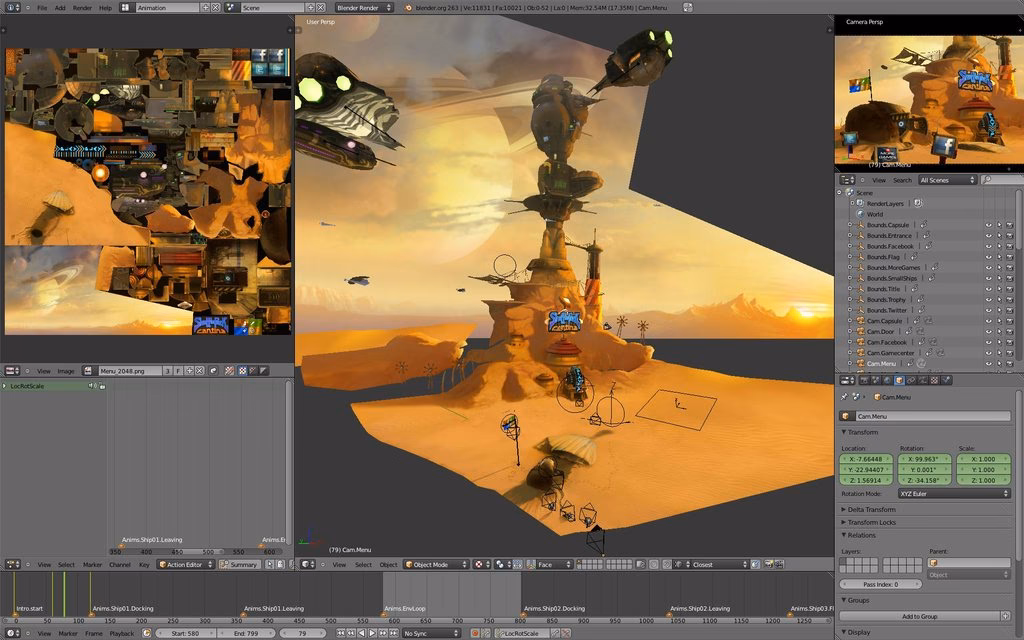The height and width of the screenshot is (640, 1024).
Task: Toggle visibility eye for Cam.Door
Action: (x=988, y=332)
